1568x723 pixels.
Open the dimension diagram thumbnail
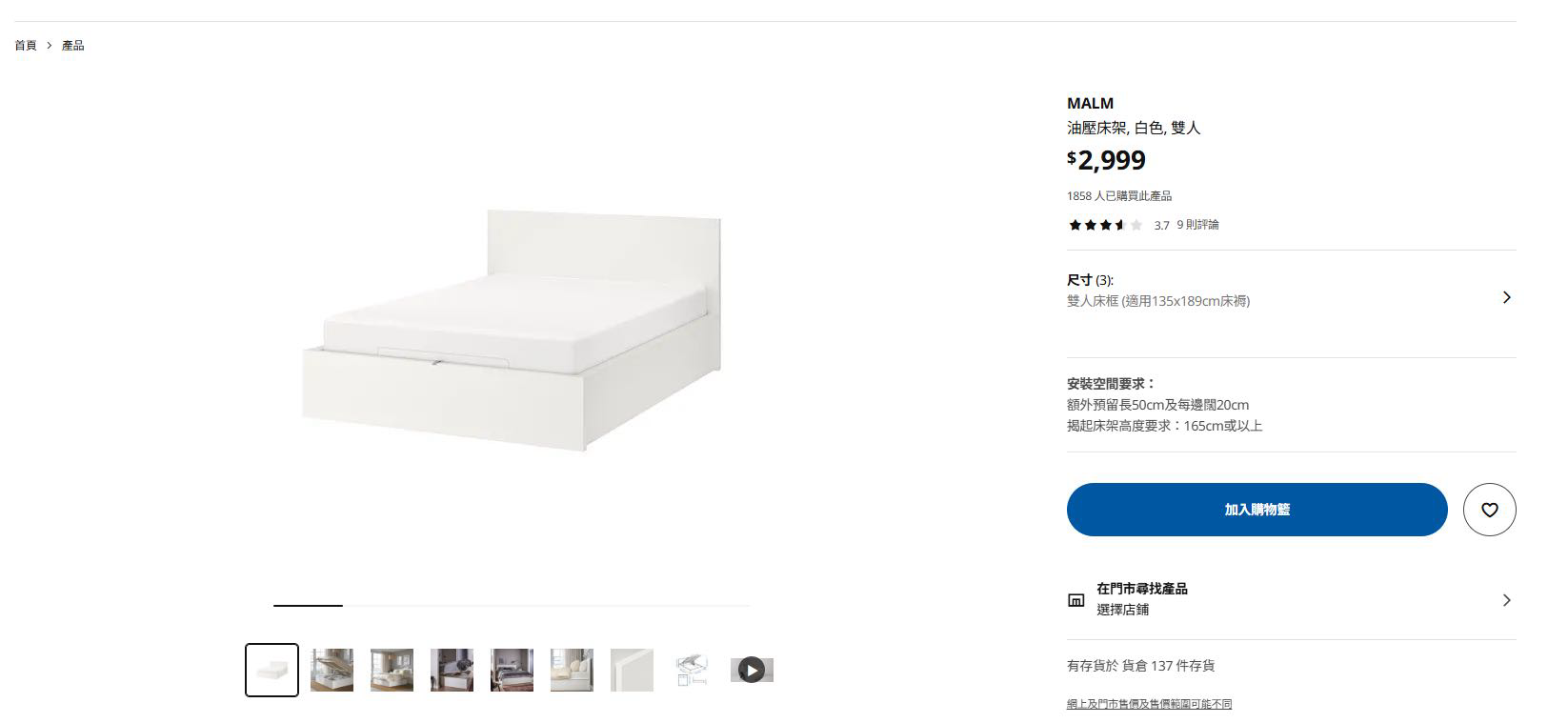[x=692, y=670]
